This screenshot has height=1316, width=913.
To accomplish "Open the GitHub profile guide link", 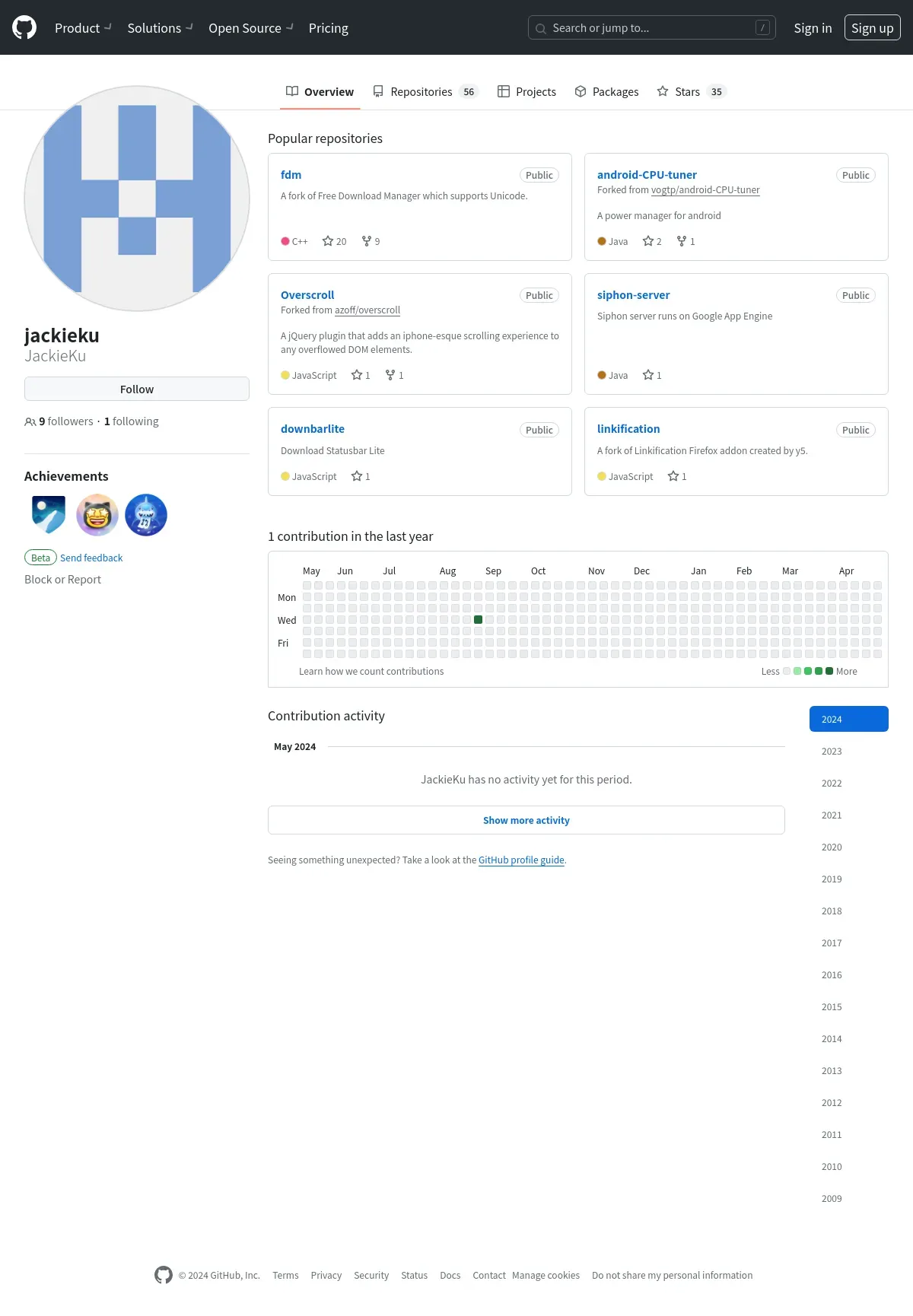I will pyautogui.click(x=521, y=860).
